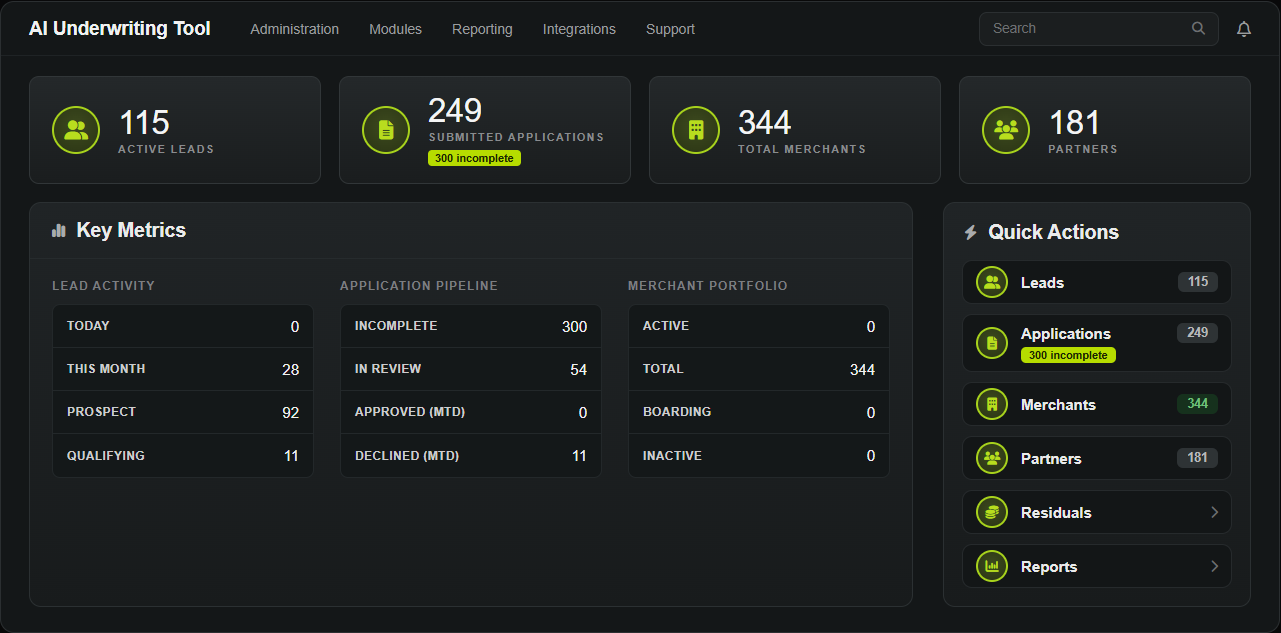1281x633 pixels.
Task: Click the Residuals coins icon
Action: click(x=992, y=512)
